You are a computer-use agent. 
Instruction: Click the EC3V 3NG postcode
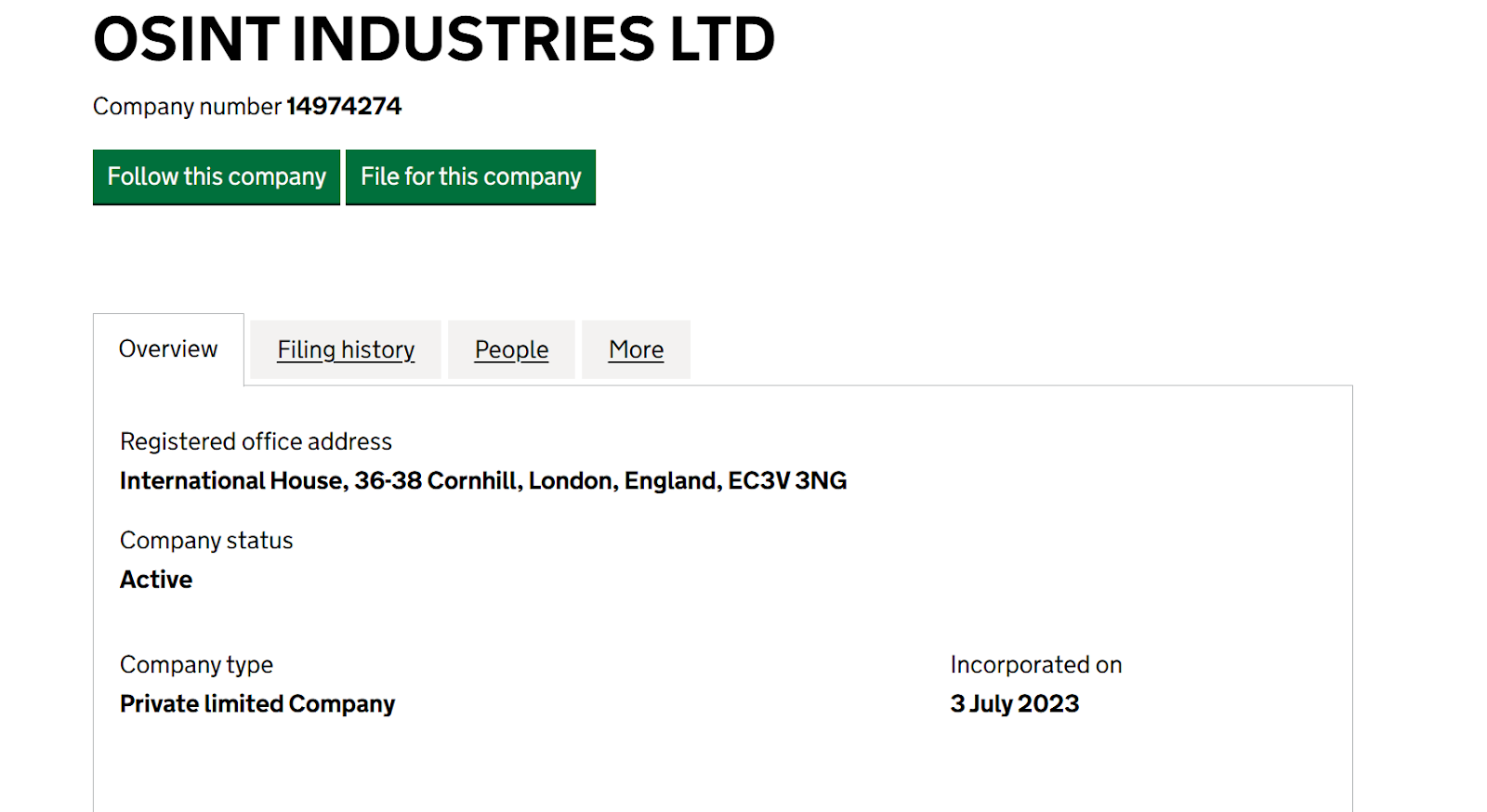pos(787,481)
